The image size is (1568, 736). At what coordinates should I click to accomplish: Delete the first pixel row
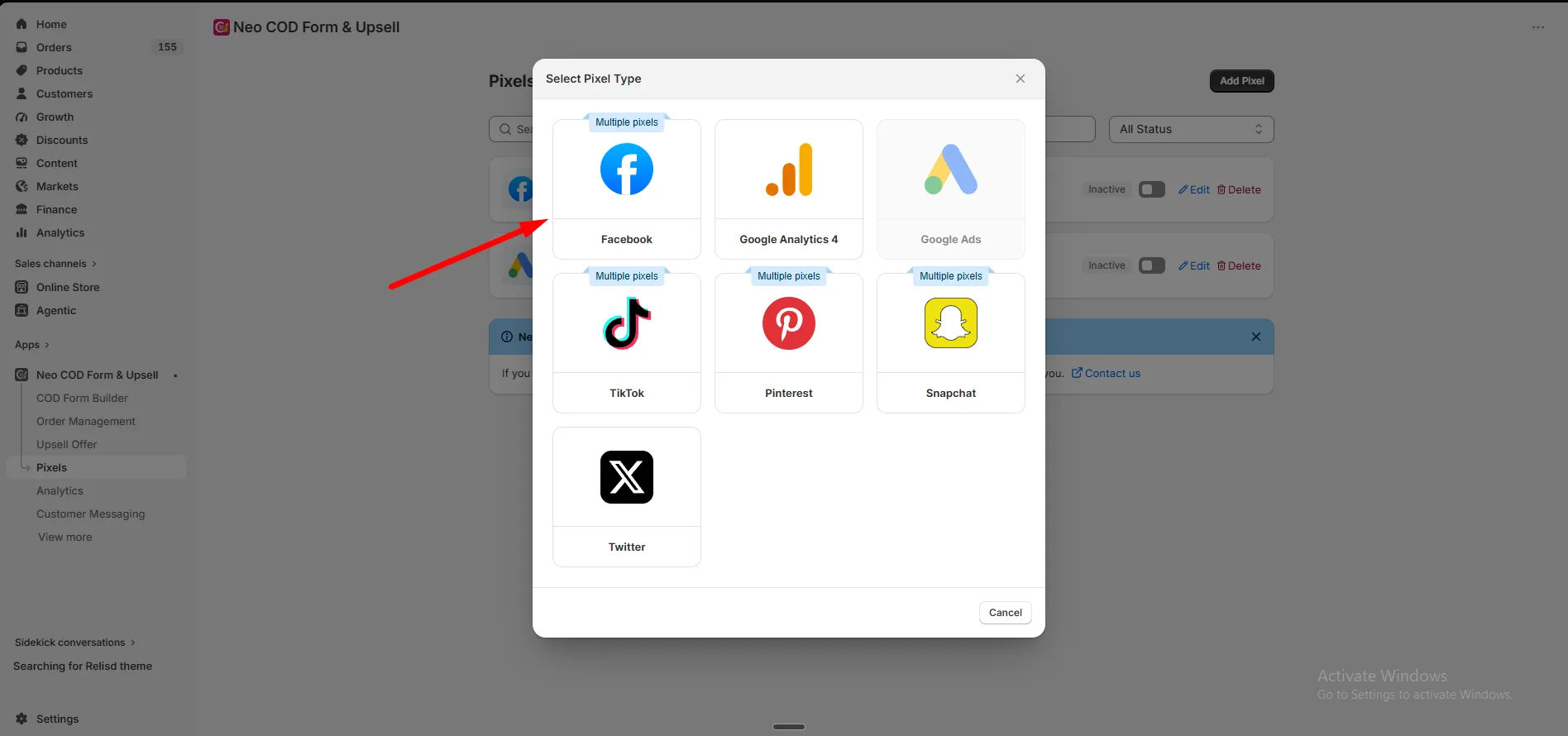pyautogui.click(x=1238, y=189)
